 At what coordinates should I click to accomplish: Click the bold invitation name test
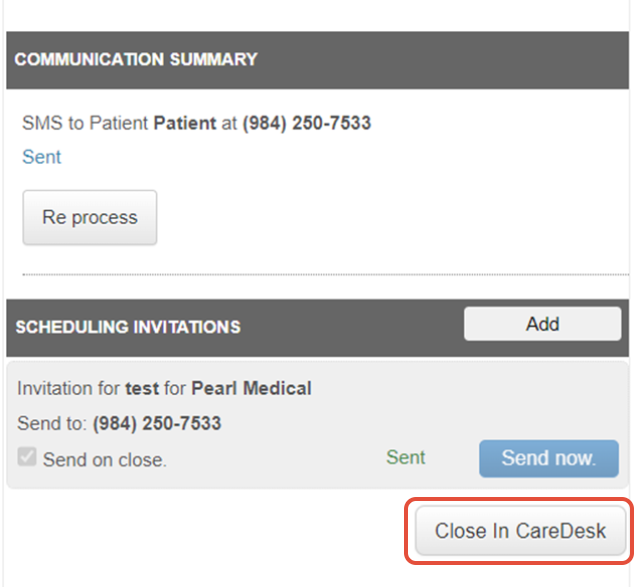tap(142, 388)
